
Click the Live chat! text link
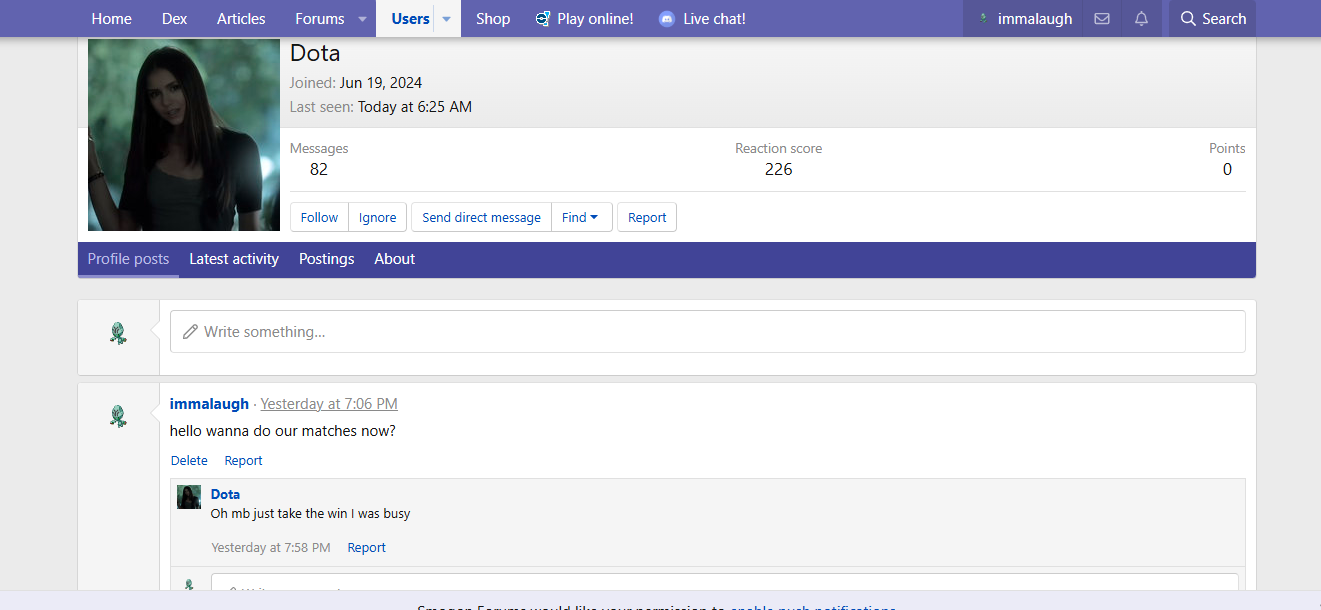714,19
